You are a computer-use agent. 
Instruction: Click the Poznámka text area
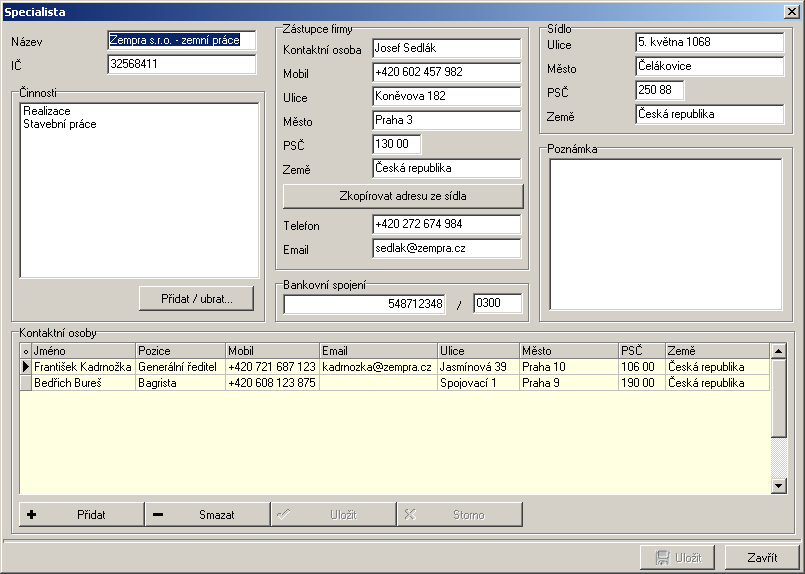coord(665,234)
